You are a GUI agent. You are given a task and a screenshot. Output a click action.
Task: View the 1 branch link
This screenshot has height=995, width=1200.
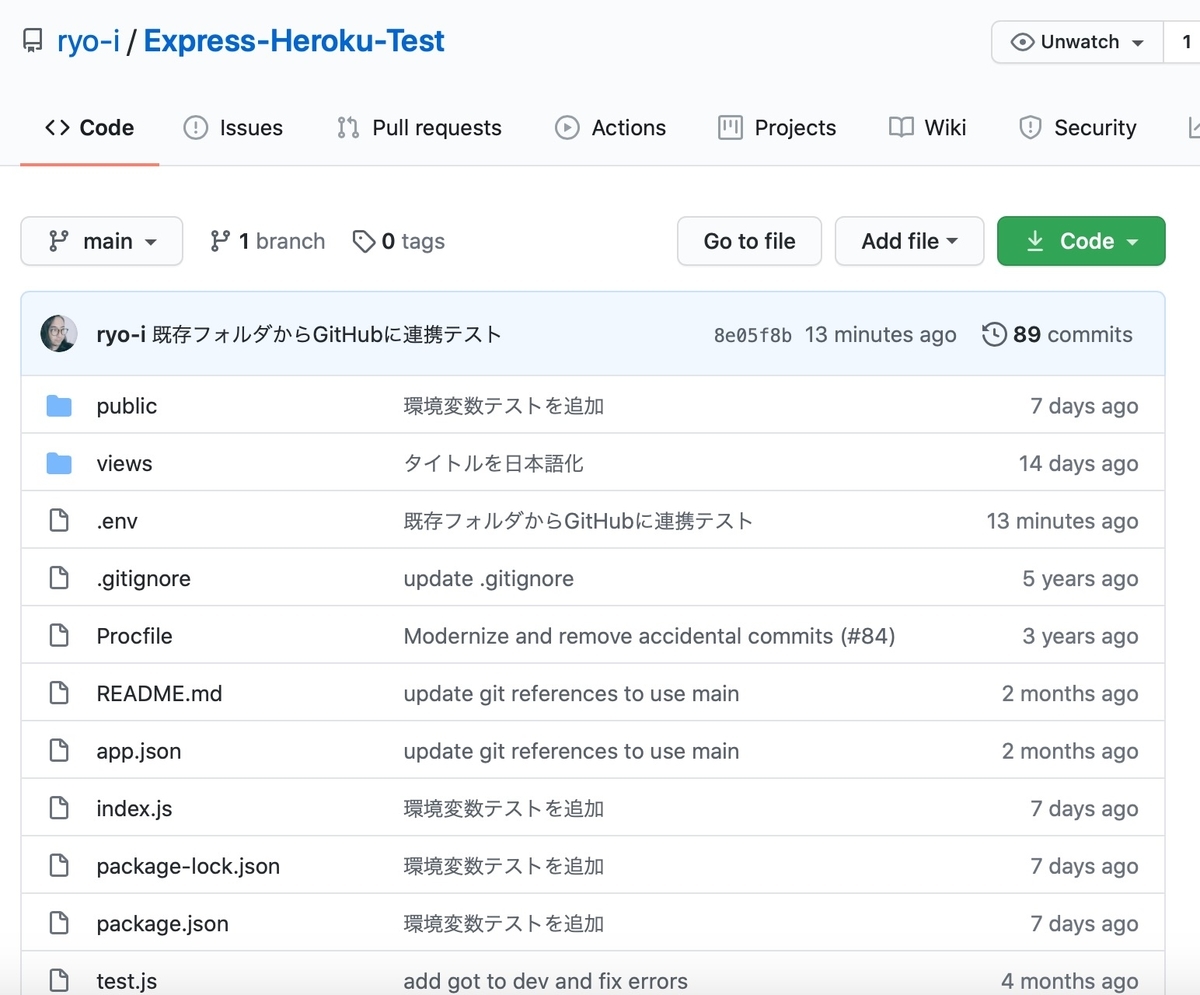coord(267,241)
